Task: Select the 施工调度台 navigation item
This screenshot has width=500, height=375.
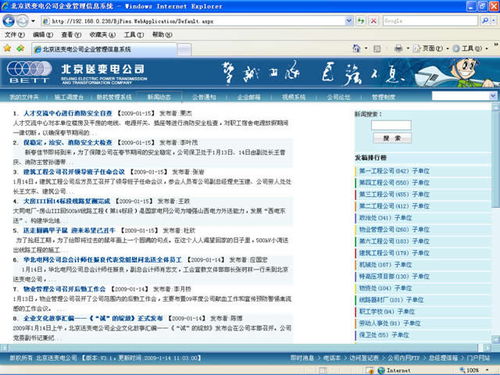Action: [69, 97]
